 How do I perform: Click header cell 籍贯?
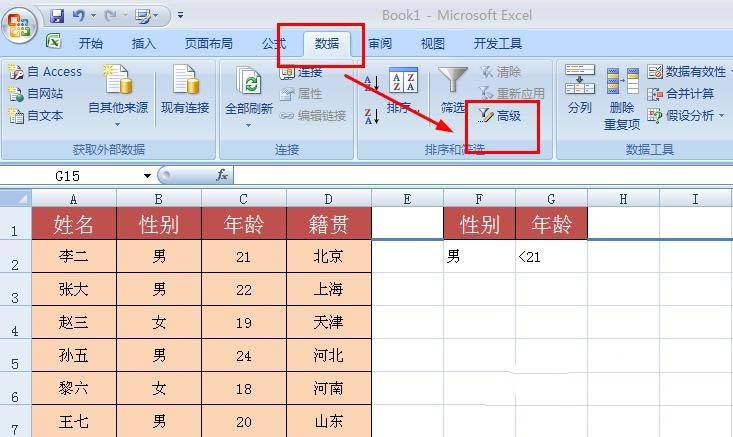pyautogui.click(x=329, y=223)
